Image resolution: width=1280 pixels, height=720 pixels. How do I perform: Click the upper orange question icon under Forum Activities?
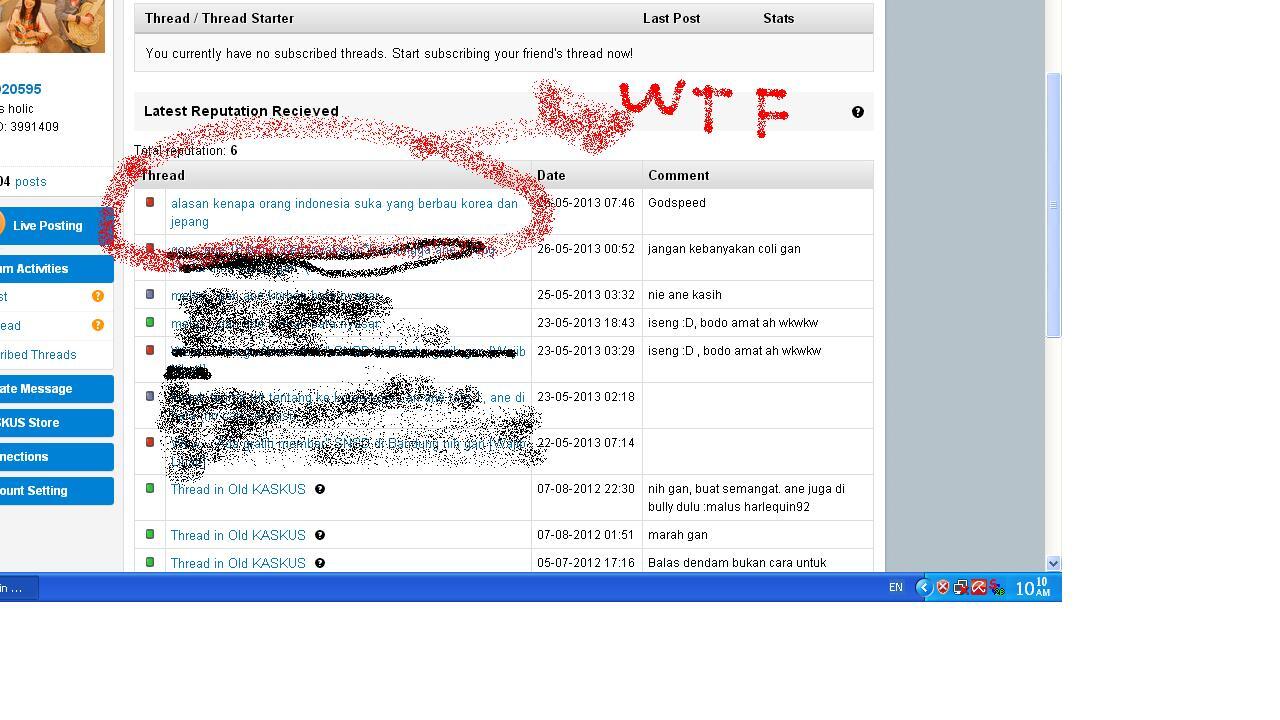pos(98,296)
